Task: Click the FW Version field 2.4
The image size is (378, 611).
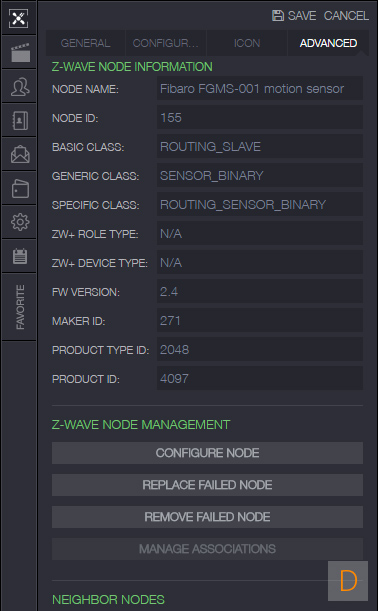Action: [x=260, y=291]
